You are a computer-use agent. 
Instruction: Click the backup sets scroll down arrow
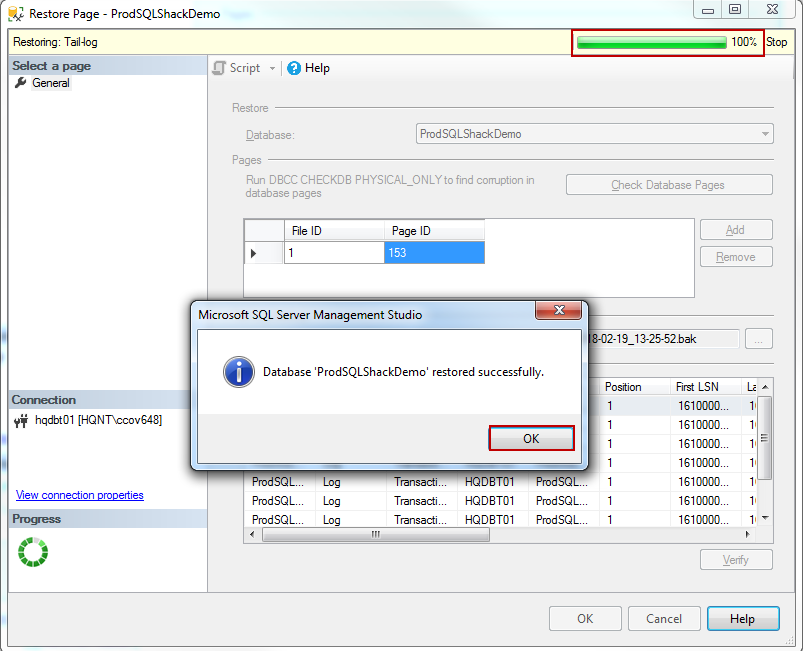pos(765,518)
